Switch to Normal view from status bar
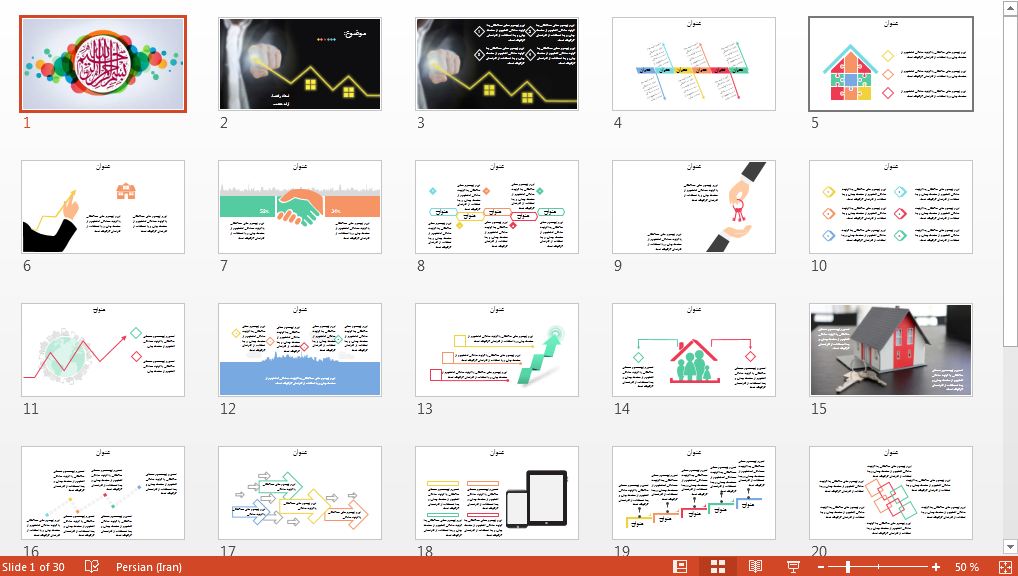 click(681, 567)
